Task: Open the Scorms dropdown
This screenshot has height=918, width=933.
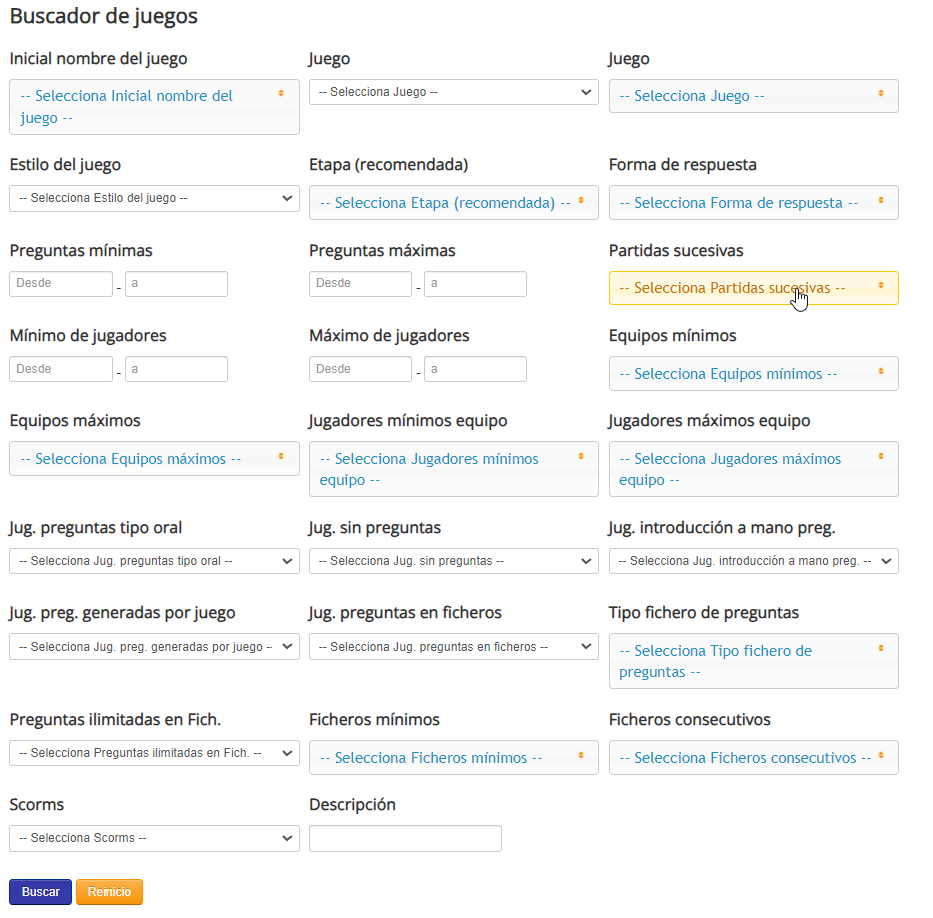Action: click(154, 838)
